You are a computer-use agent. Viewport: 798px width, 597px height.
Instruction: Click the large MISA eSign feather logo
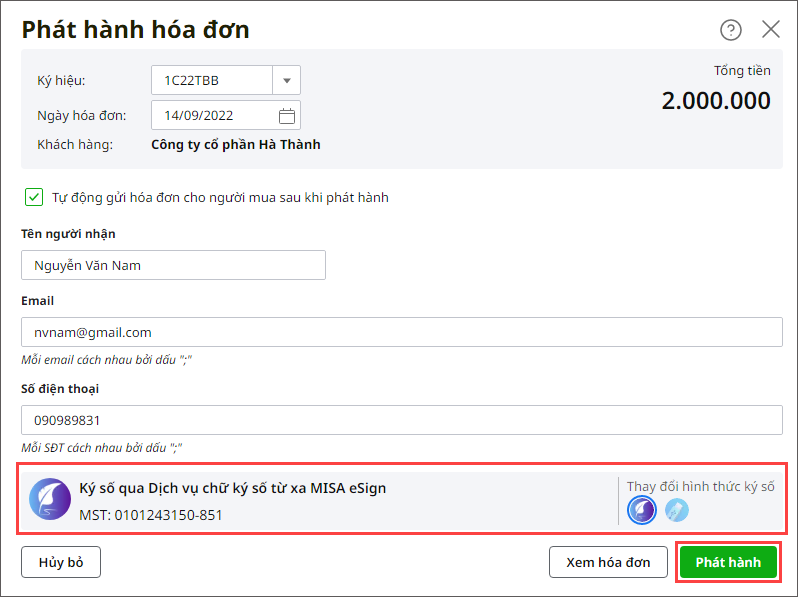(50, 499)
